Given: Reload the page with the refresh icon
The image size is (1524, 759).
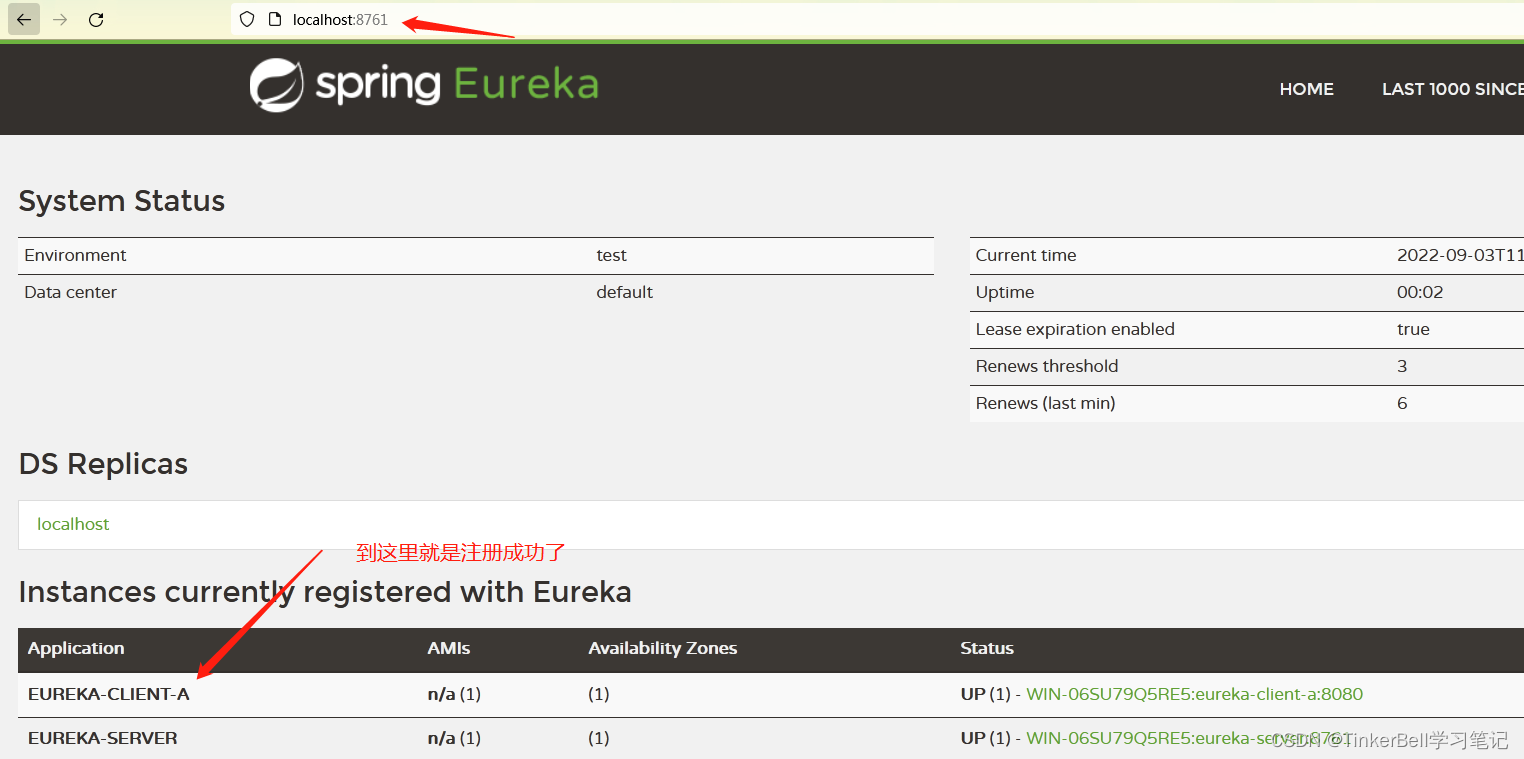Looking at the screenshot, I should click(x=96, y=19).
